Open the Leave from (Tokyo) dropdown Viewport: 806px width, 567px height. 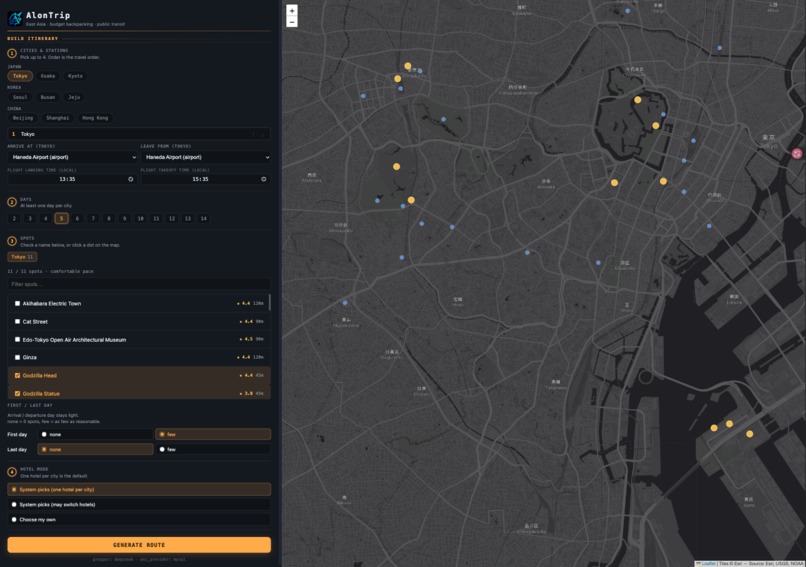click(x=206, y=157)
